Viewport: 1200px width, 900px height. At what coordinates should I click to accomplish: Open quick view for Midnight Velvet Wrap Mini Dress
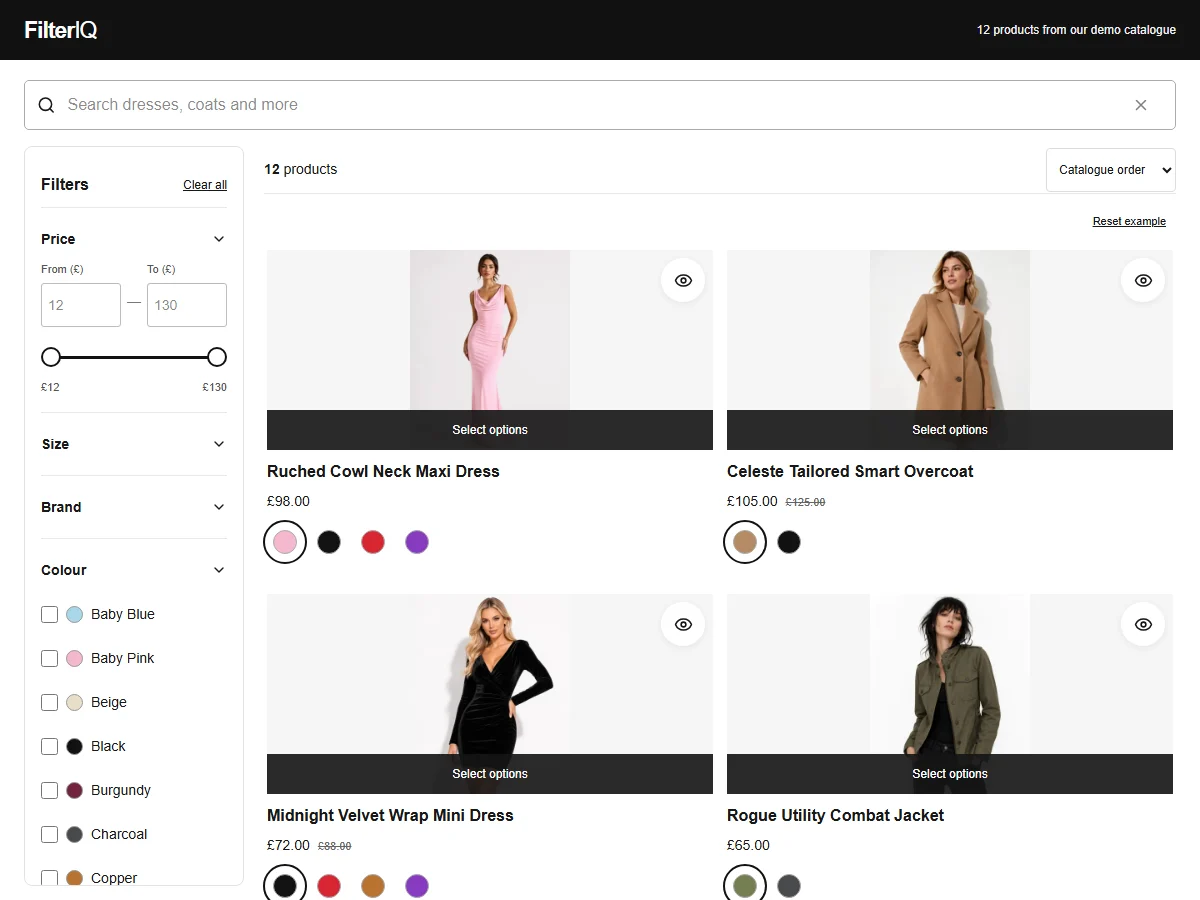tap(683, 624)
